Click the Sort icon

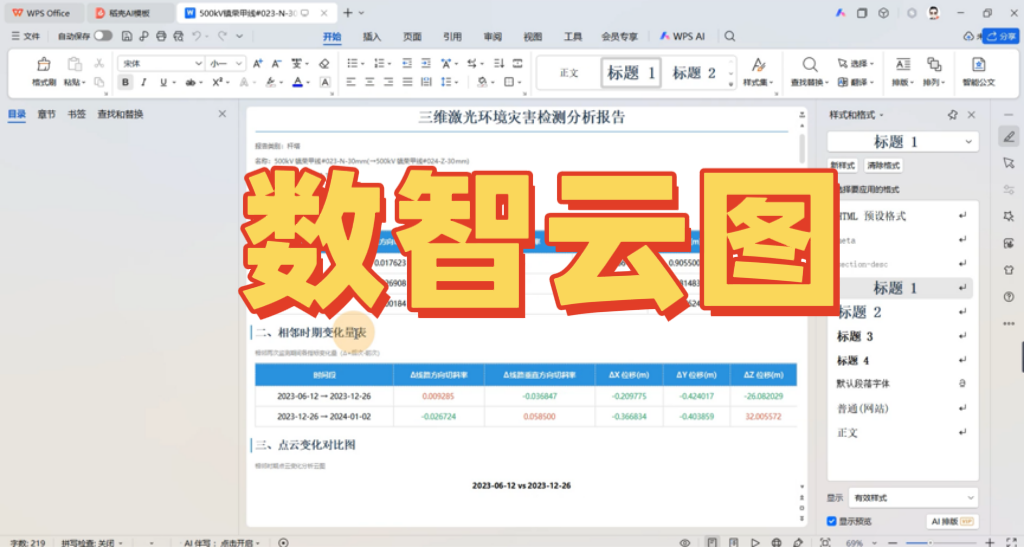499,63
